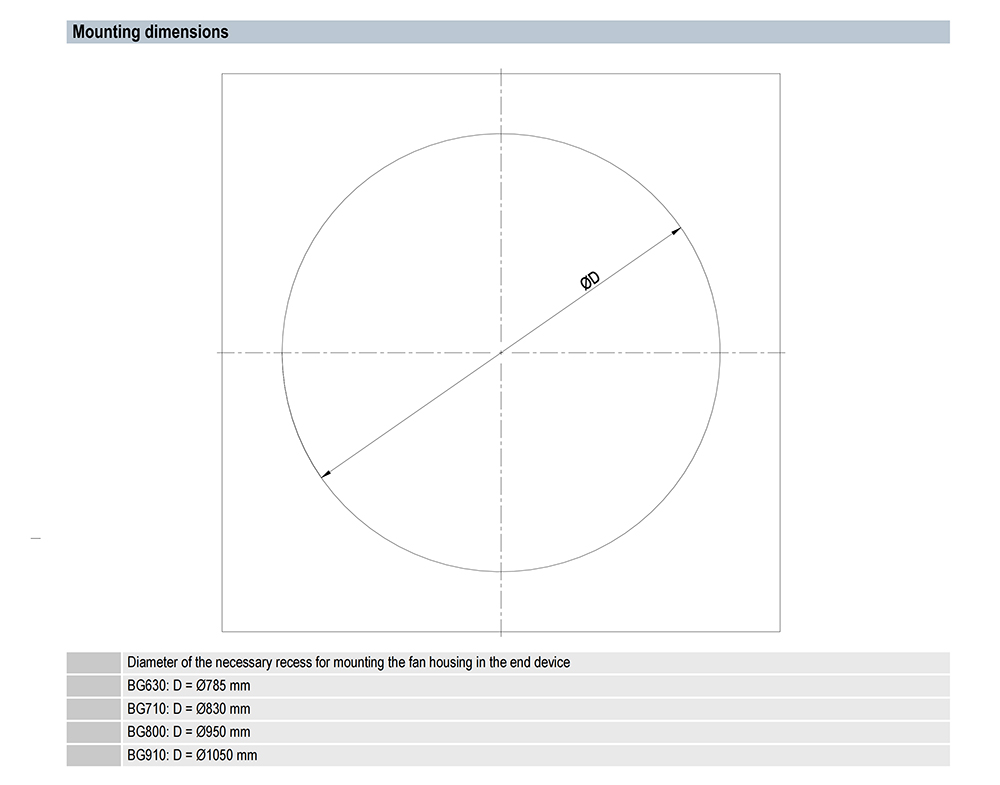Select the BG710 D = Ø830 mm row
This screenshot has height=785, width=1000.
tap(188, 708)
